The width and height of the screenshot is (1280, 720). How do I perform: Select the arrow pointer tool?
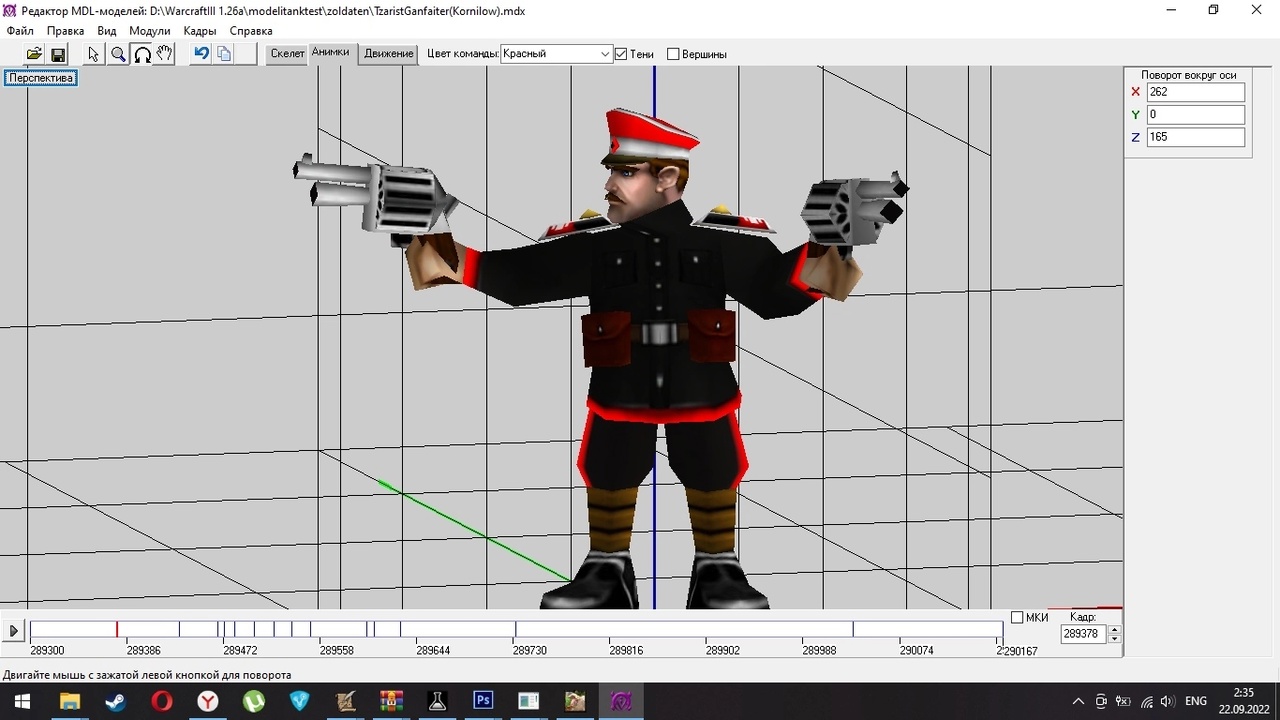pos(94,54)
